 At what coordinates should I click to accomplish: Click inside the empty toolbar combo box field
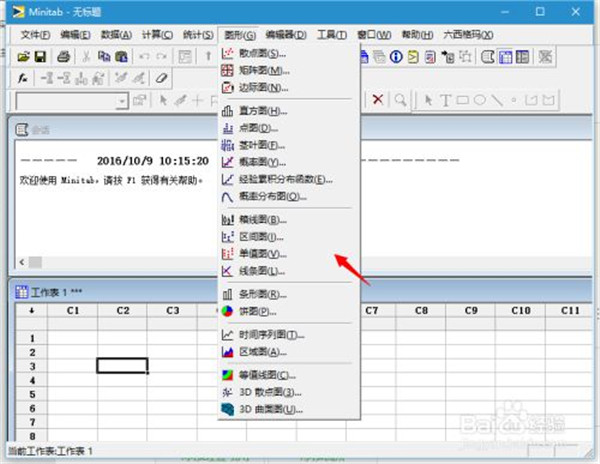66,101
